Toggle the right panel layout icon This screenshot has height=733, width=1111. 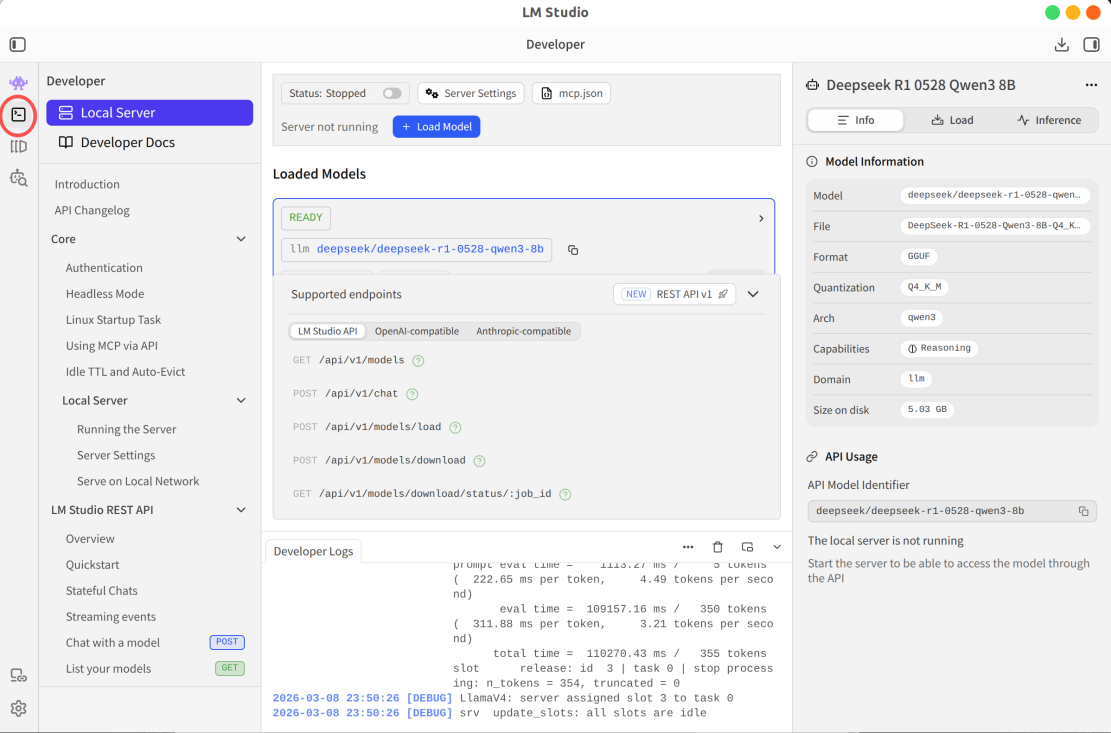point(1091,45)
